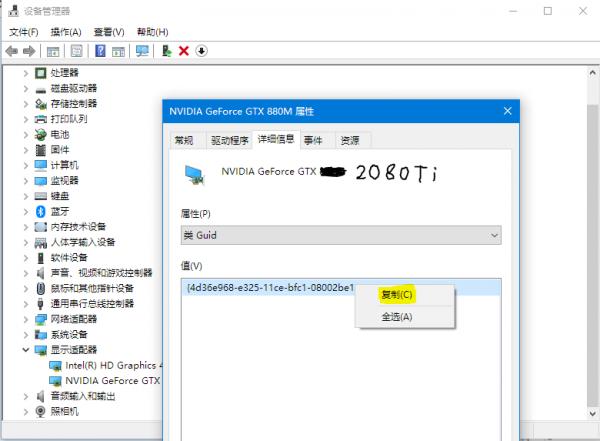The image size is (600, 441).
Task: Click the 处理器 processor icon
Action: (x=41, y=73)
